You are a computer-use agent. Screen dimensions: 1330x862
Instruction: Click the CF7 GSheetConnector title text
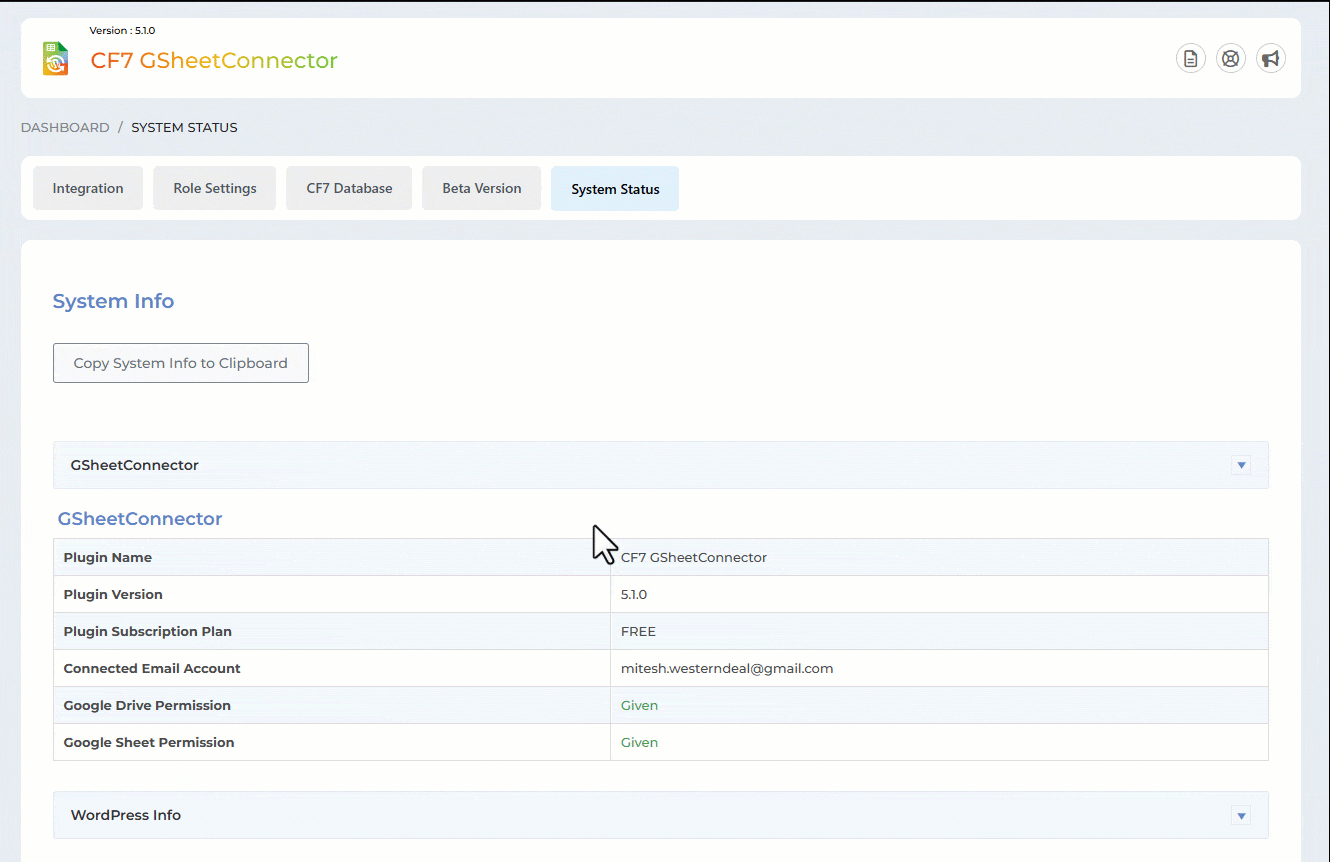pos(214,60)
